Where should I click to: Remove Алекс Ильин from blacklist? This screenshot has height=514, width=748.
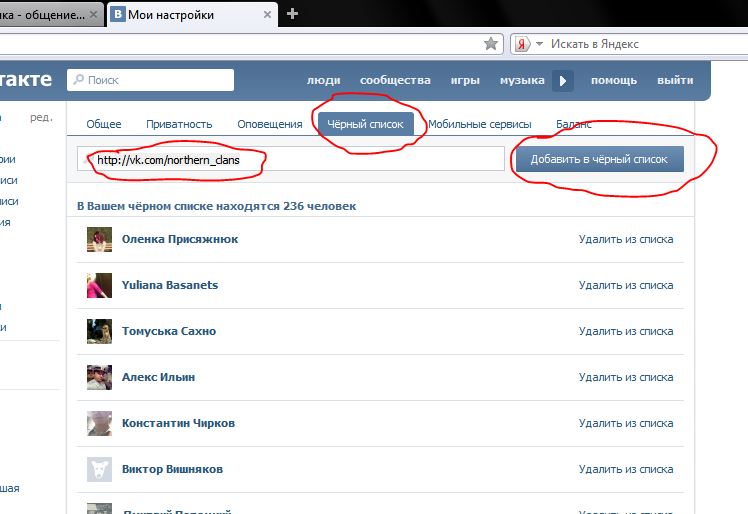pyautogui.click(x=626, y=377)
